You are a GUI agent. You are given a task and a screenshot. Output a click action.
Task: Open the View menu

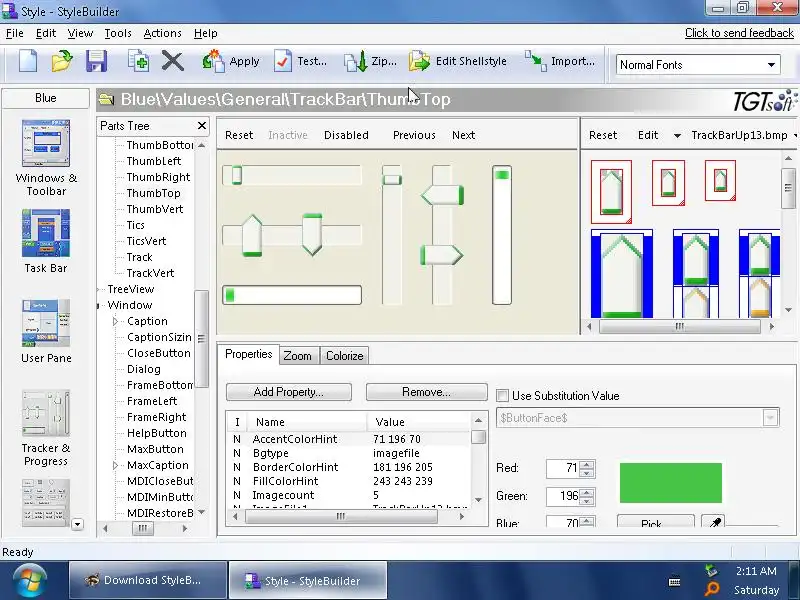coord(80,33)
